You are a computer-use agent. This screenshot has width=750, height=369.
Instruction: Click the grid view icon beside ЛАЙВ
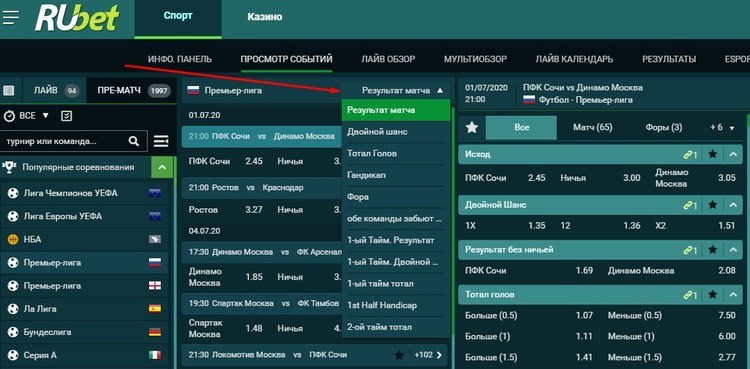[x=9, y=90]
